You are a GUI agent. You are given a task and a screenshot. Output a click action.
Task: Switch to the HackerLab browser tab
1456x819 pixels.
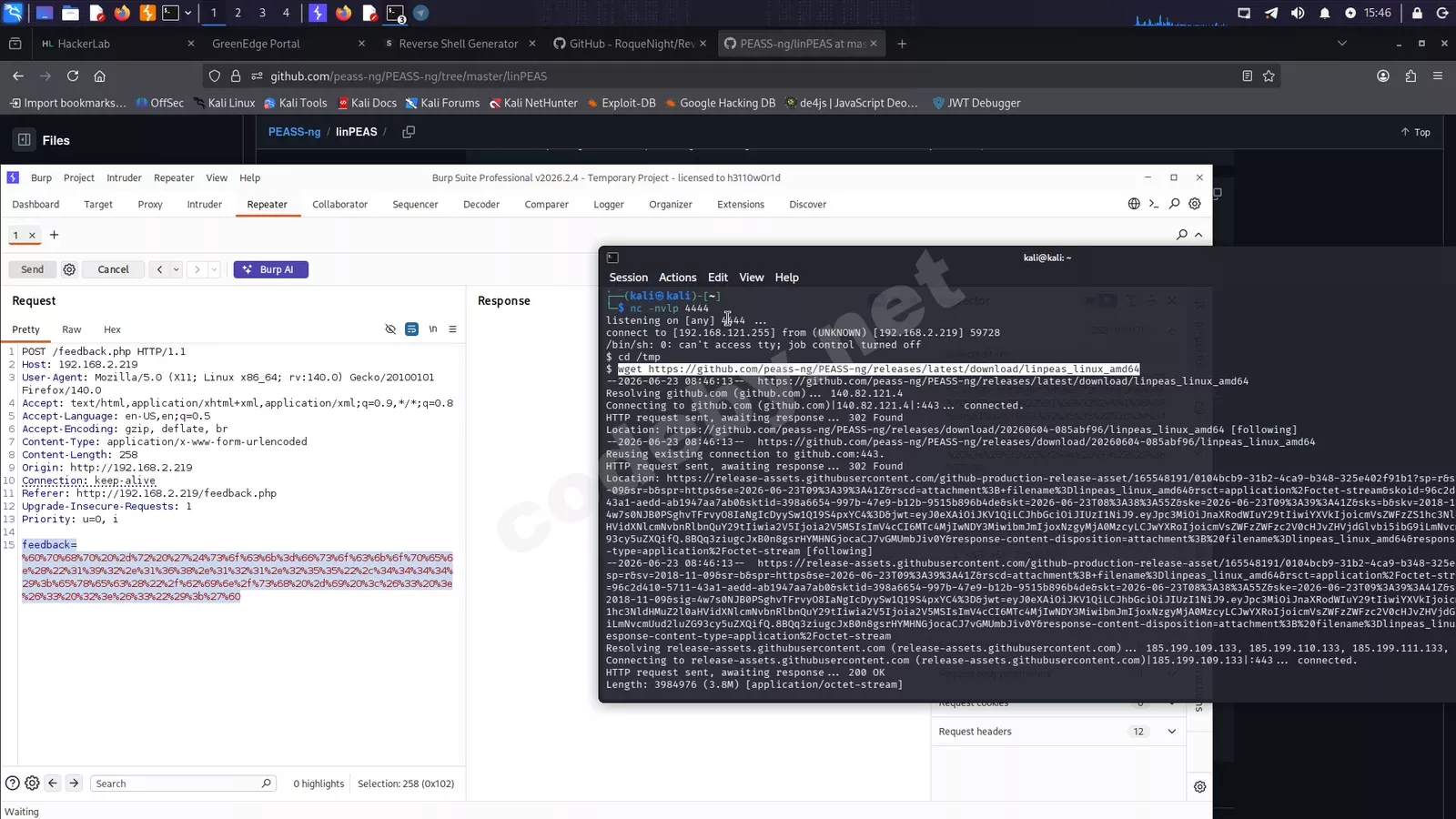coord(117,44)
